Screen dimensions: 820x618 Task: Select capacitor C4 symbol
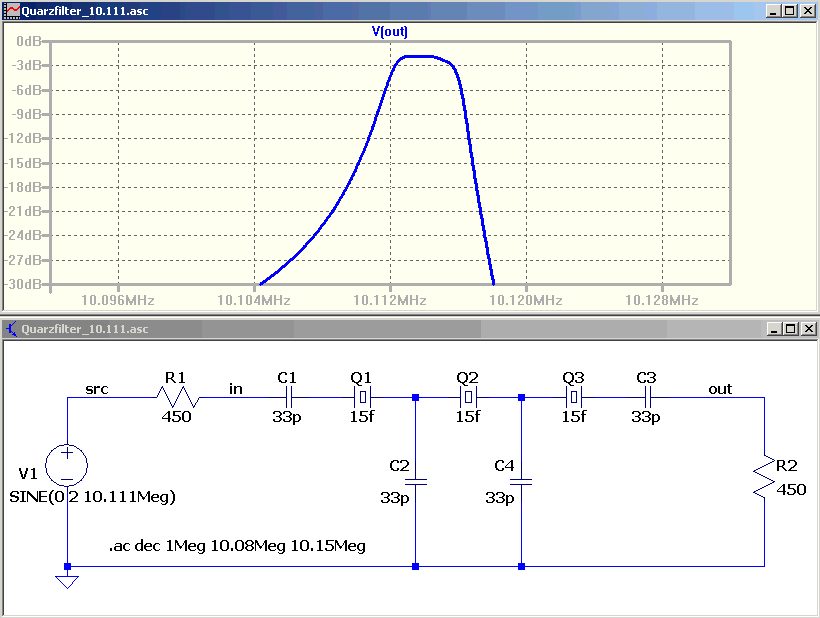coord(521,482)
